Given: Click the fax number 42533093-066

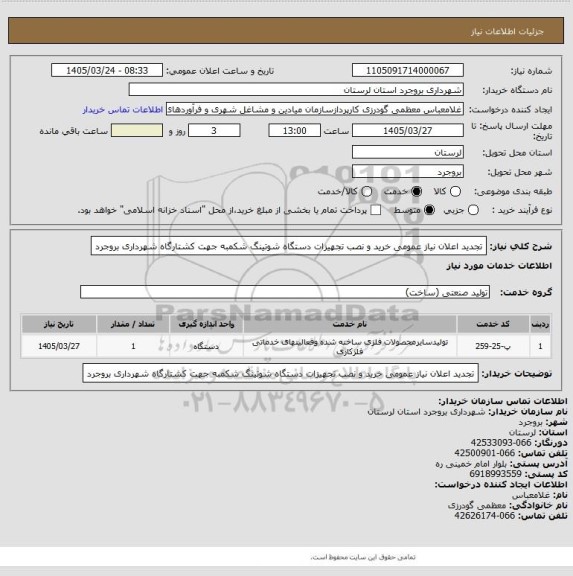Looking at the screenshot, I should click(x=501, y=443).
